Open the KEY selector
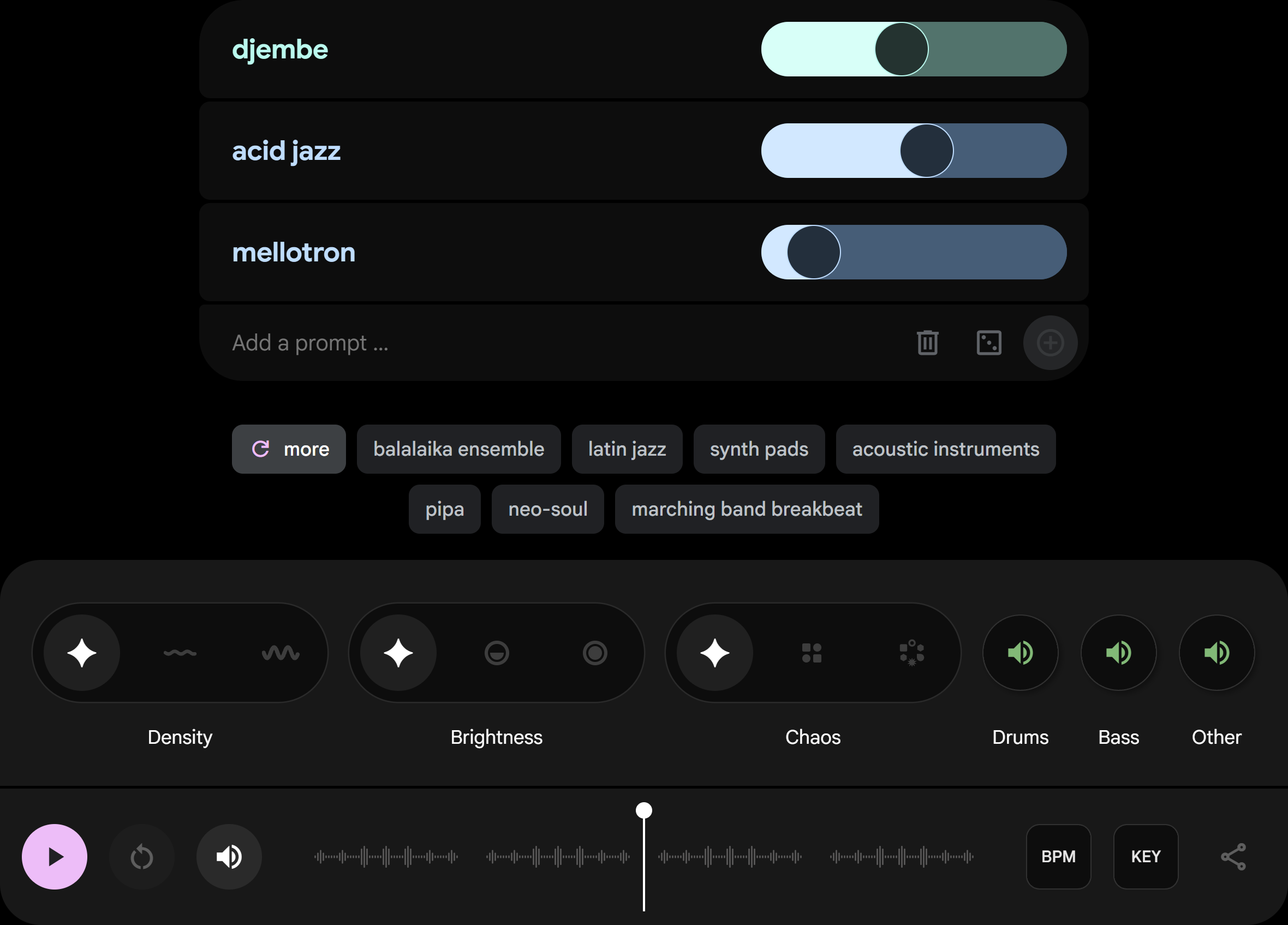The height and width of the screenshot is (925, 1288). (x=1146, y=856)
